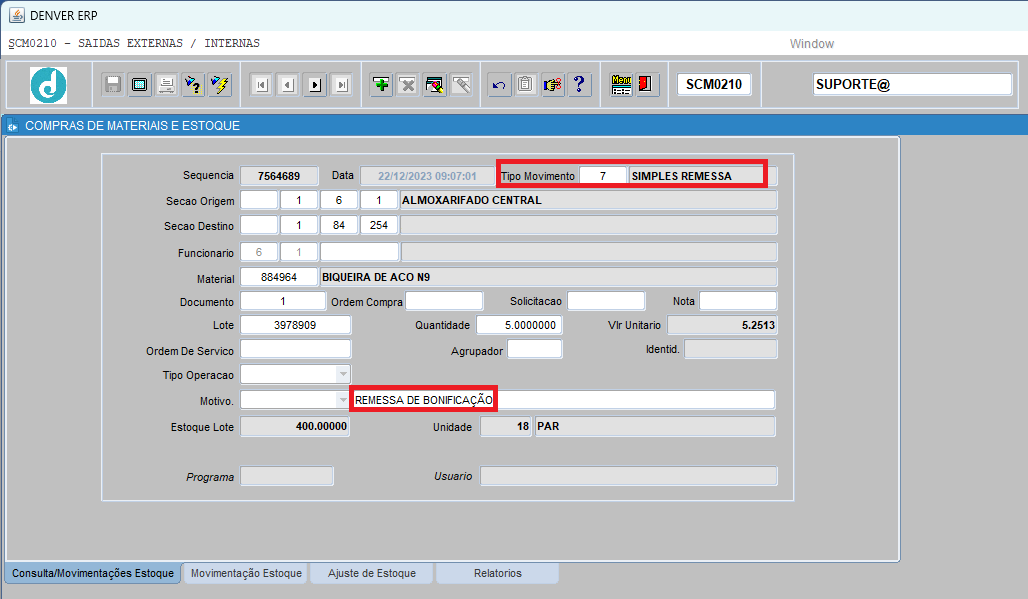
Task: Click Sequencia field 7564689
Action: pyautogui.click(x=279, y=176)
